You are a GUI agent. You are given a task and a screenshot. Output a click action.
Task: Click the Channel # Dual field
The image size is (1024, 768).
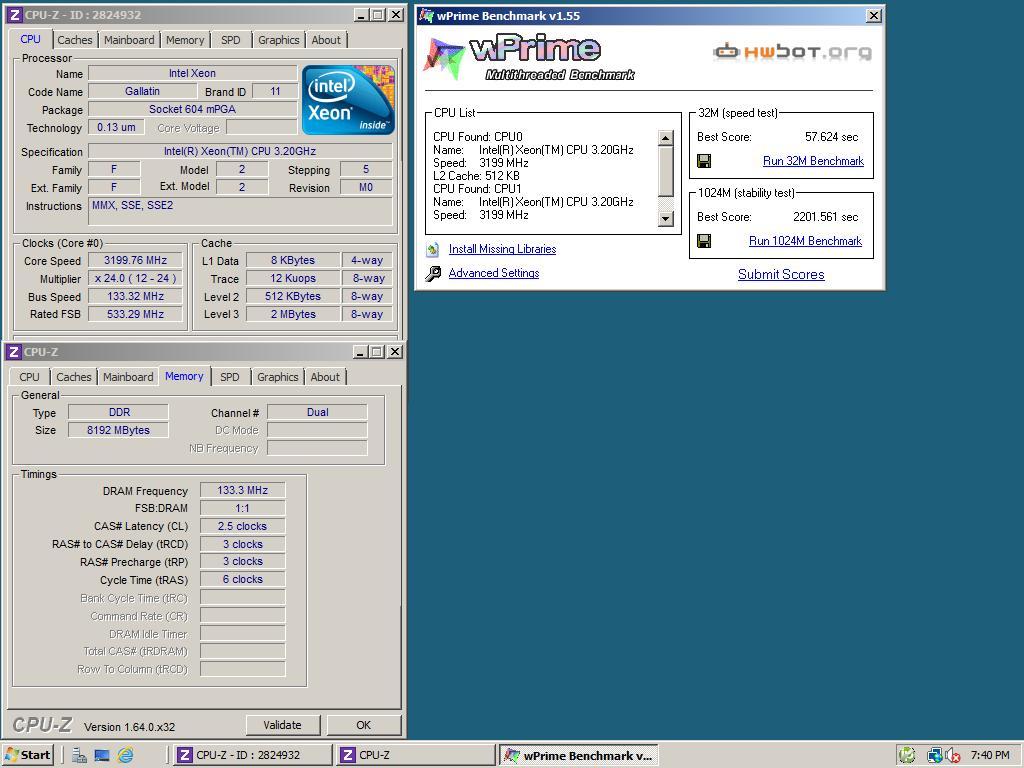pos(317,412)
